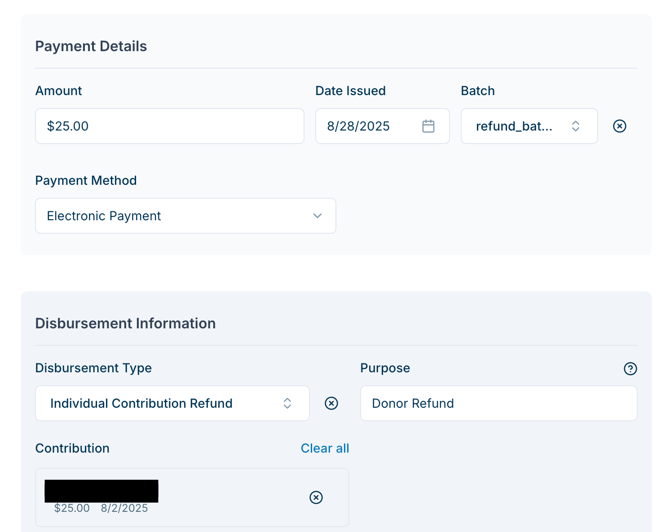The height and width of the screenshot is (532, 670).
Task: Click the Payment Method label
Action: pos(86,181)
